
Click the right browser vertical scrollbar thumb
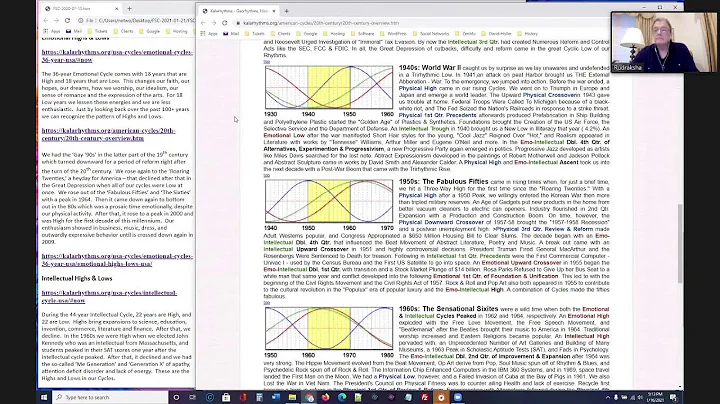coord(680,244)
